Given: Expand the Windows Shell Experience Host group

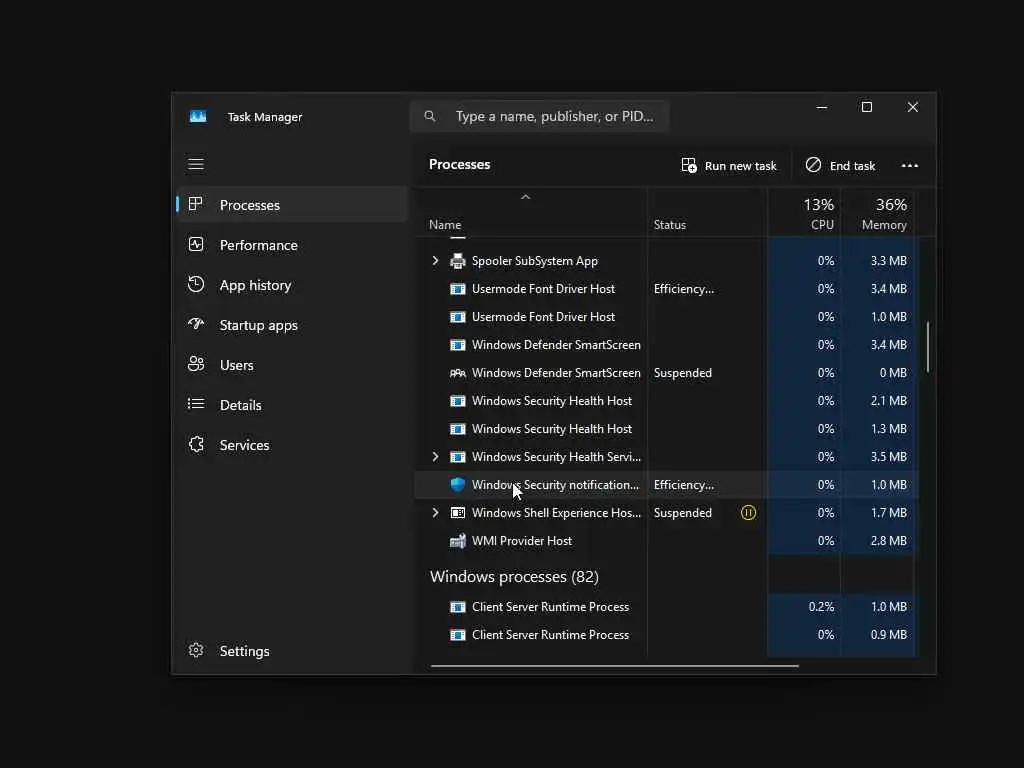Looking at the screenshot, I should [x=436, y=513].
